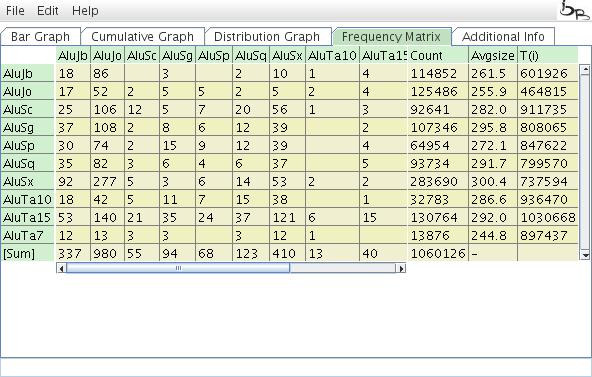Click vertical scrollbar down arrow
The height and width of the screenshot is (377, 592).
coord(585,255)
